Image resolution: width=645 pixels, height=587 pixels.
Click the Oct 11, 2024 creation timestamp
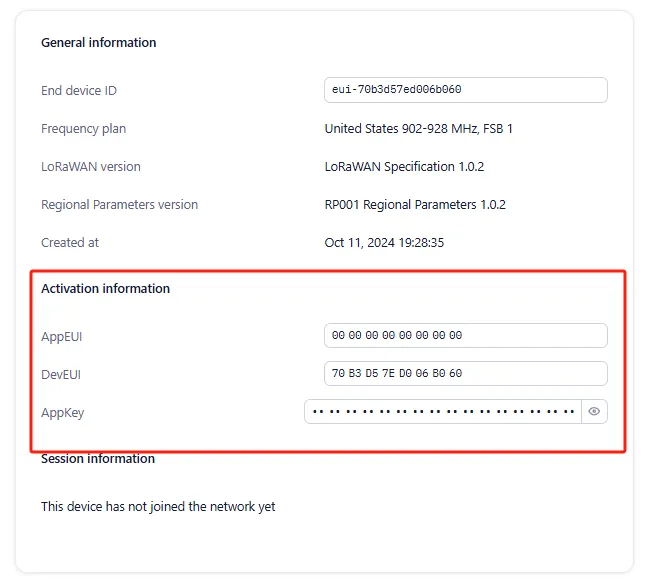385,243
